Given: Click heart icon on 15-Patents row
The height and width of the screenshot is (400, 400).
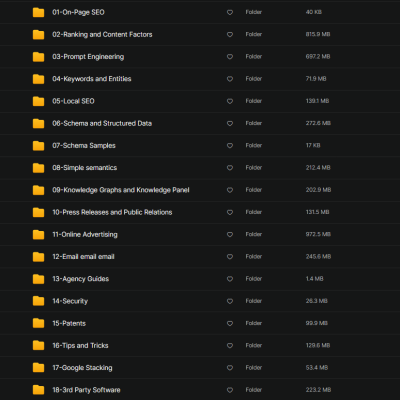Looking at the screenshot, I should pyautogui.click(x=230, y=323).
